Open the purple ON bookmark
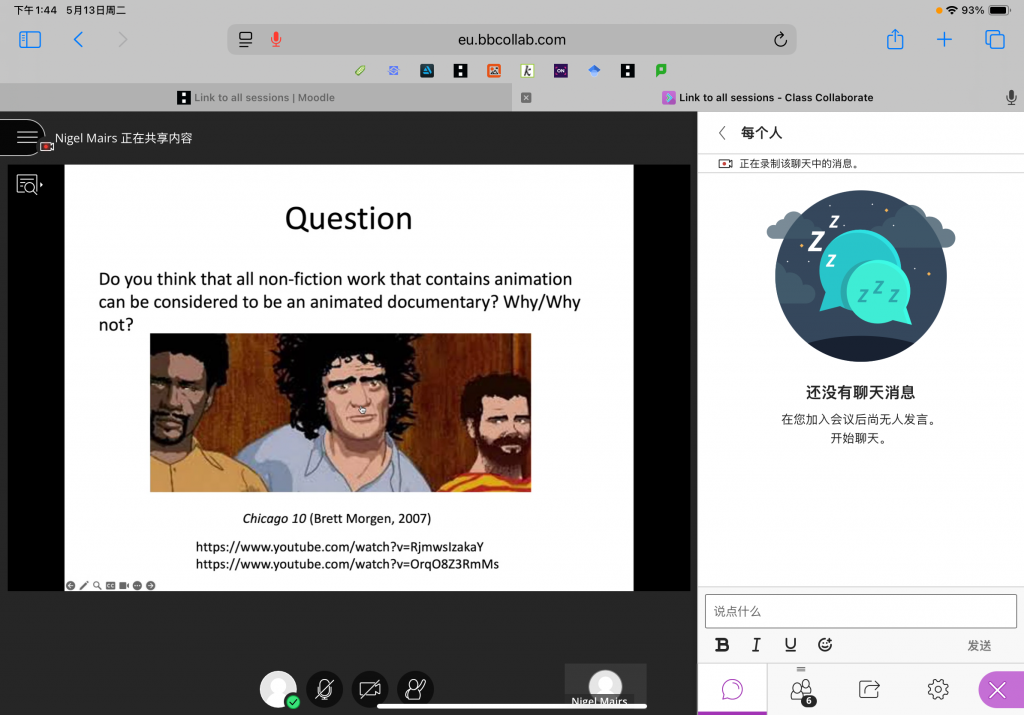 pyautogui.click(x=560, y=71)
